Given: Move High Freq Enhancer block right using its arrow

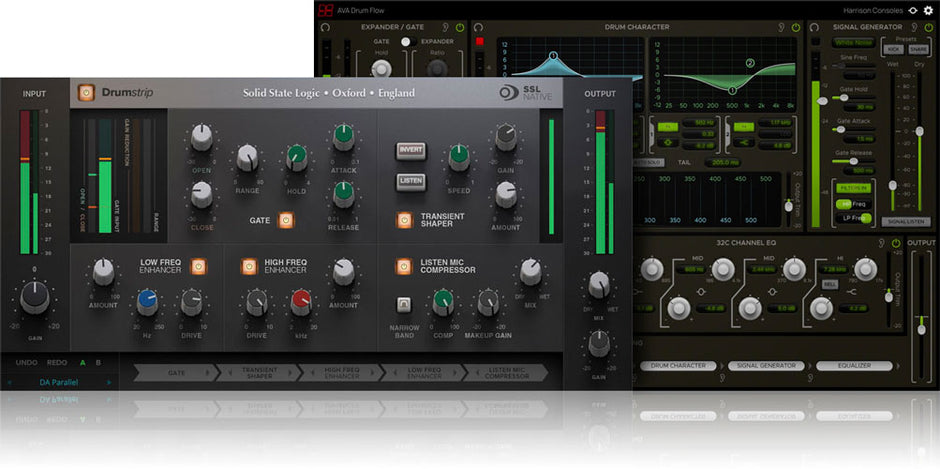Looking at the screenshot, I should pyautogui.click(x=373, y=372).
